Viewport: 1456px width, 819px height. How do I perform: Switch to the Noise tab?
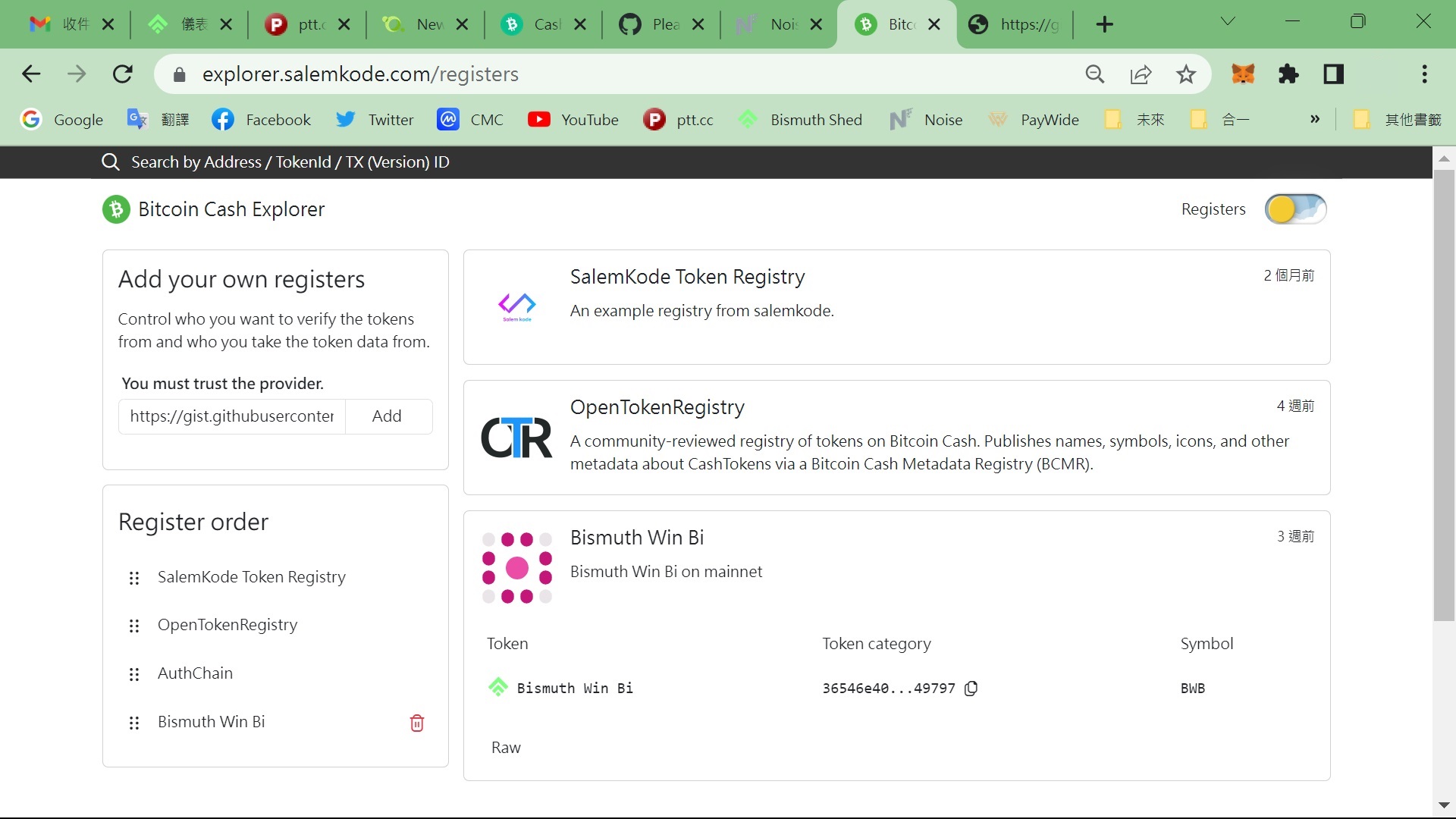point(770,24)
